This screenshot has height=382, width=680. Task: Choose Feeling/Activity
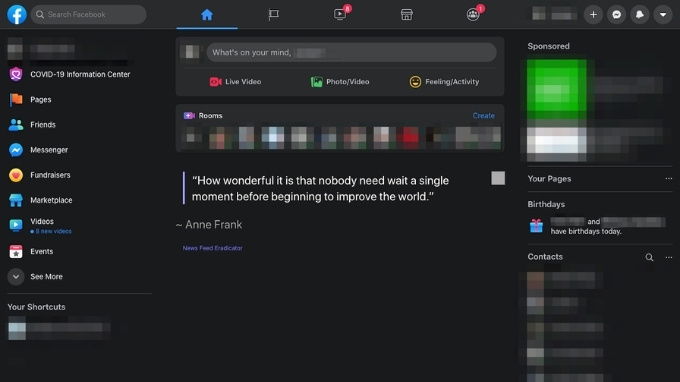pos(445,82)
